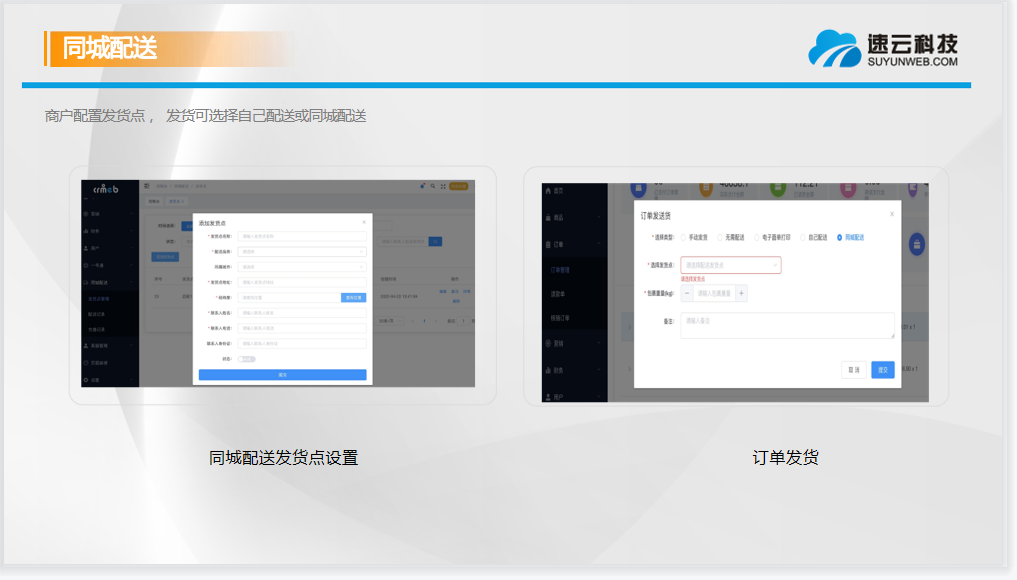Toggle the 状态 switch in add dispatch form
This screenshot has height=580, width=1017.
pos(247,358)
